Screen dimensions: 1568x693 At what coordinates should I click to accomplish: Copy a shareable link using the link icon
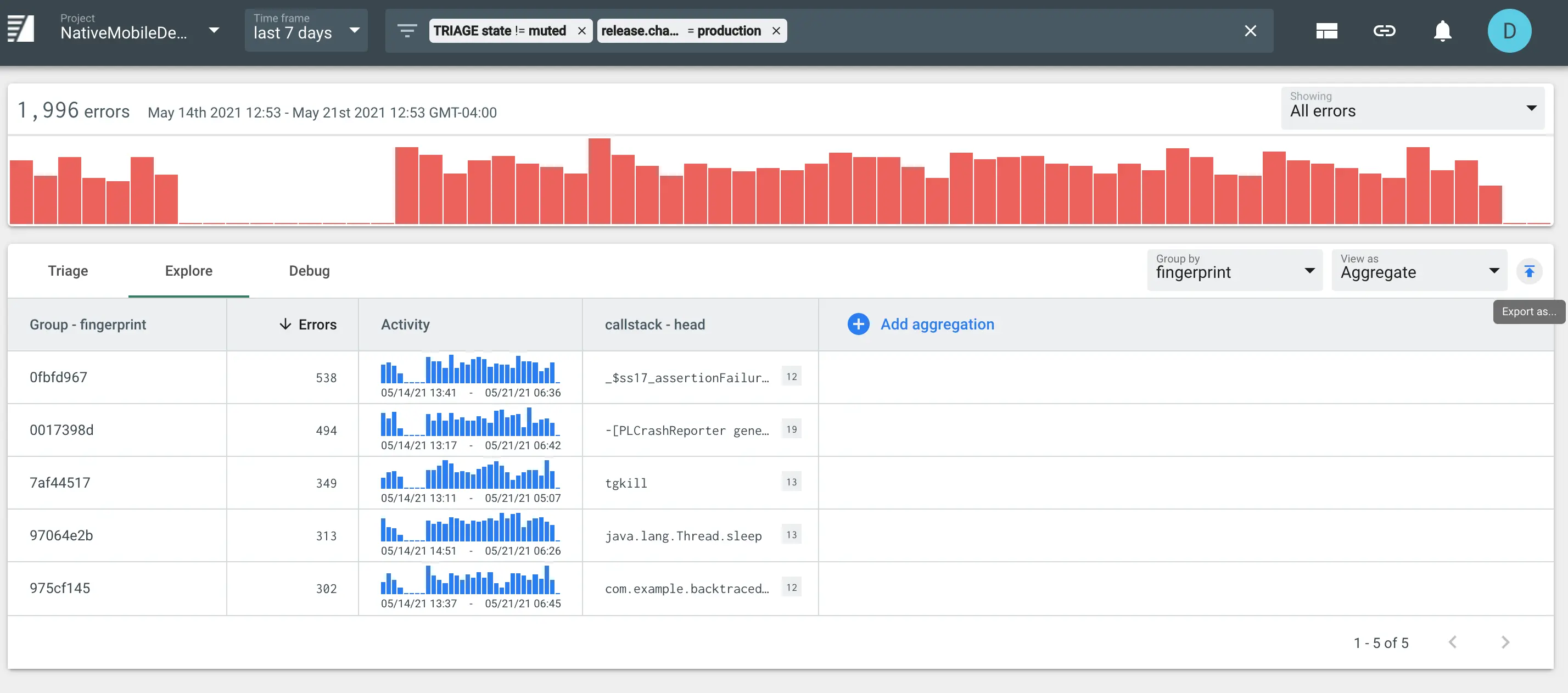coord(1385,30)
